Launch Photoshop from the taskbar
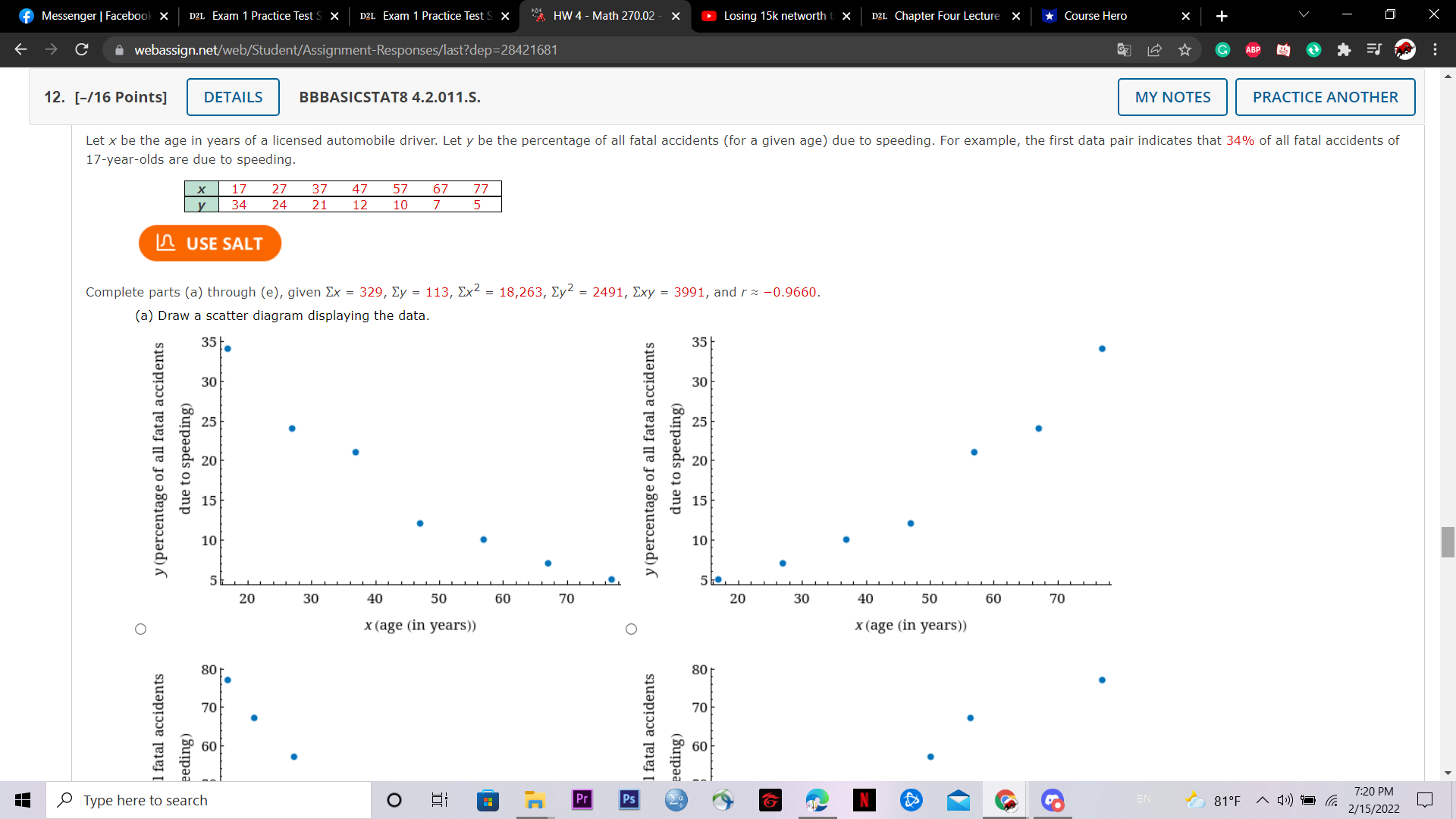The width and height of the screenshot is (1456, 819). click(x=629, y=800)
